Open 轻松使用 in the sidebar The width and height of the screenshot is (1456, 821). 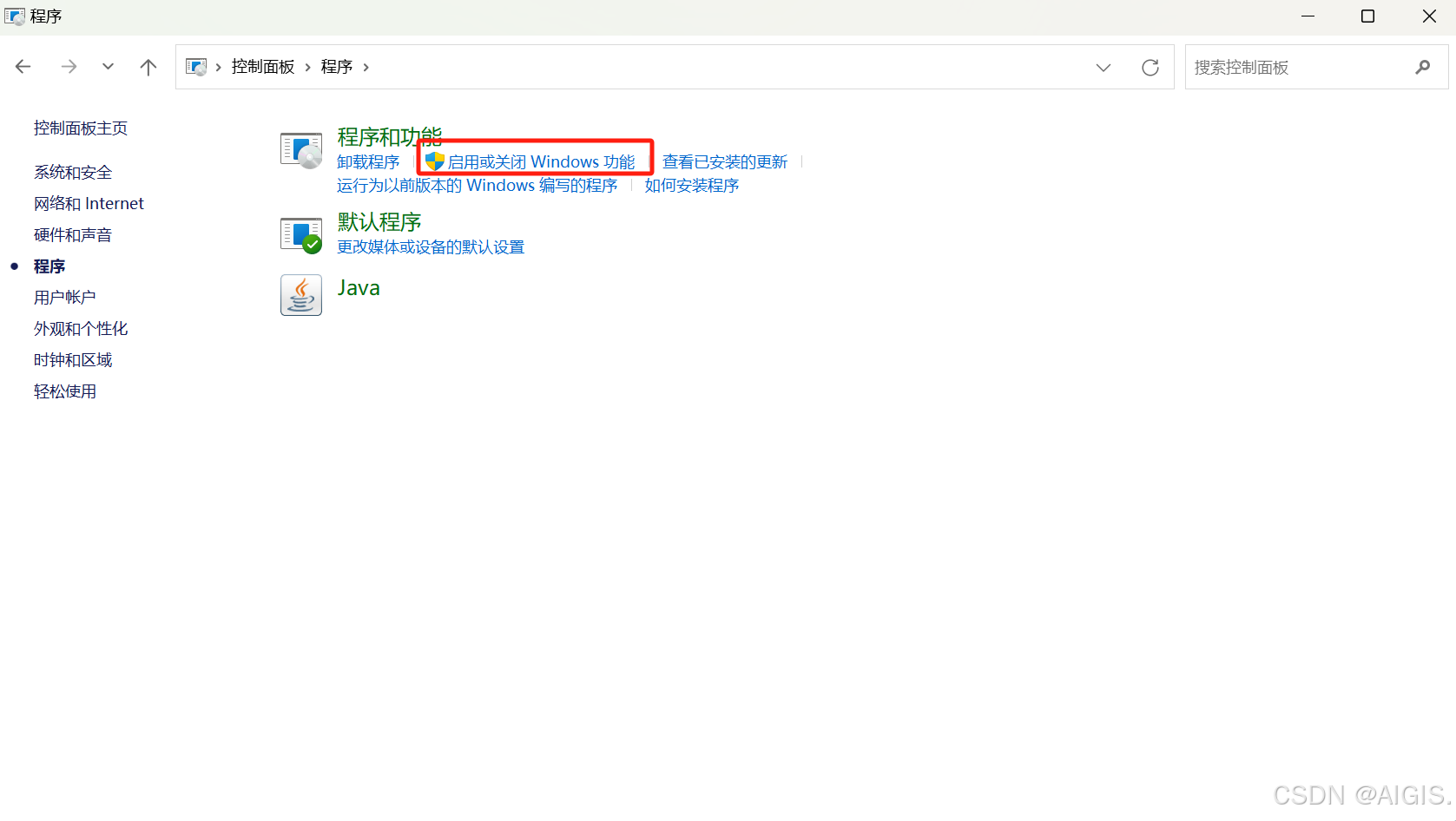[65, 391]
